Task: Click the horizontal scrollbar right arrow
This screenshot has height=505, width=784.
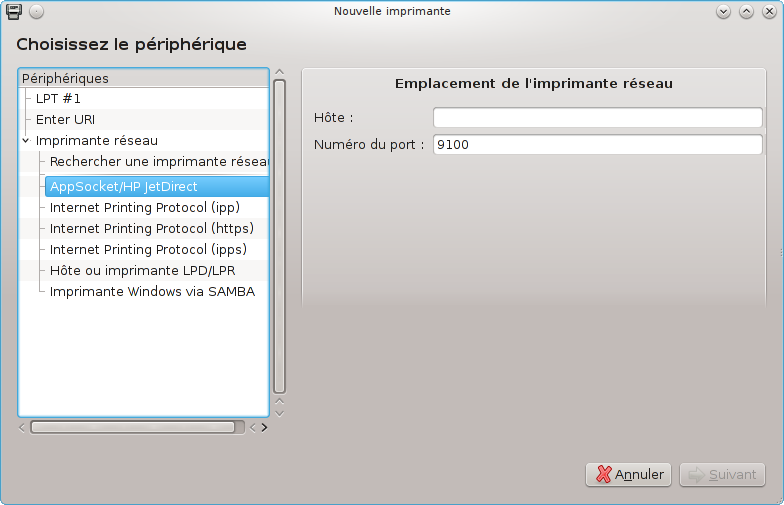Action: click(x=264, y=428)
